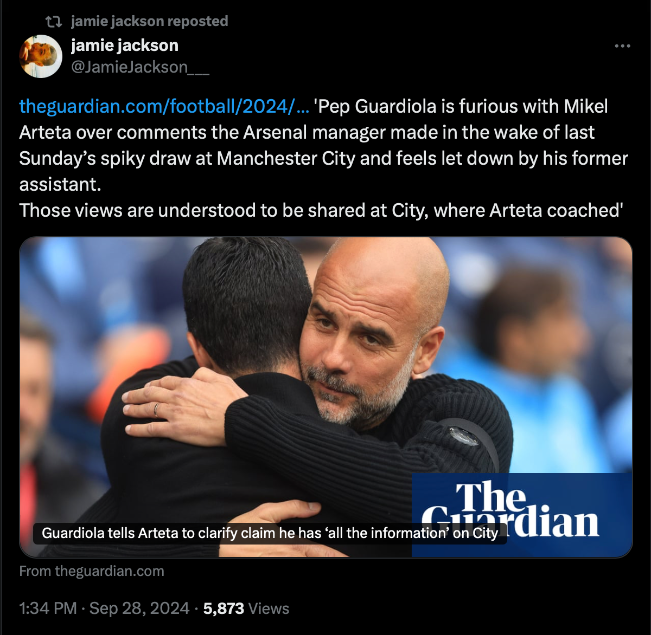
Task: Open the jamie jackson display name
Action: (125, 45)
